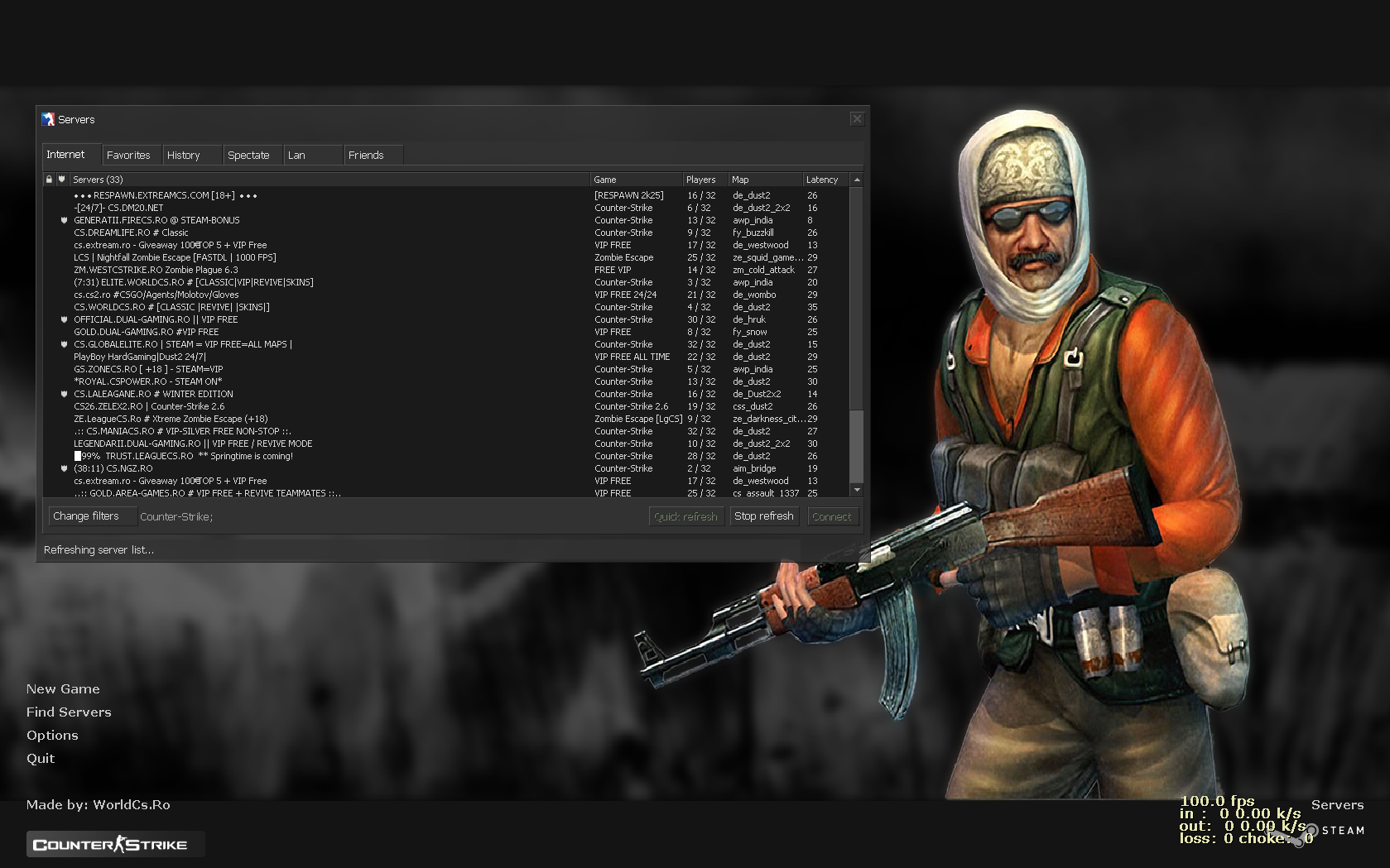This screenshot has width=1390, height=868.
Task: Sort by Map column header
Action: 765,180
